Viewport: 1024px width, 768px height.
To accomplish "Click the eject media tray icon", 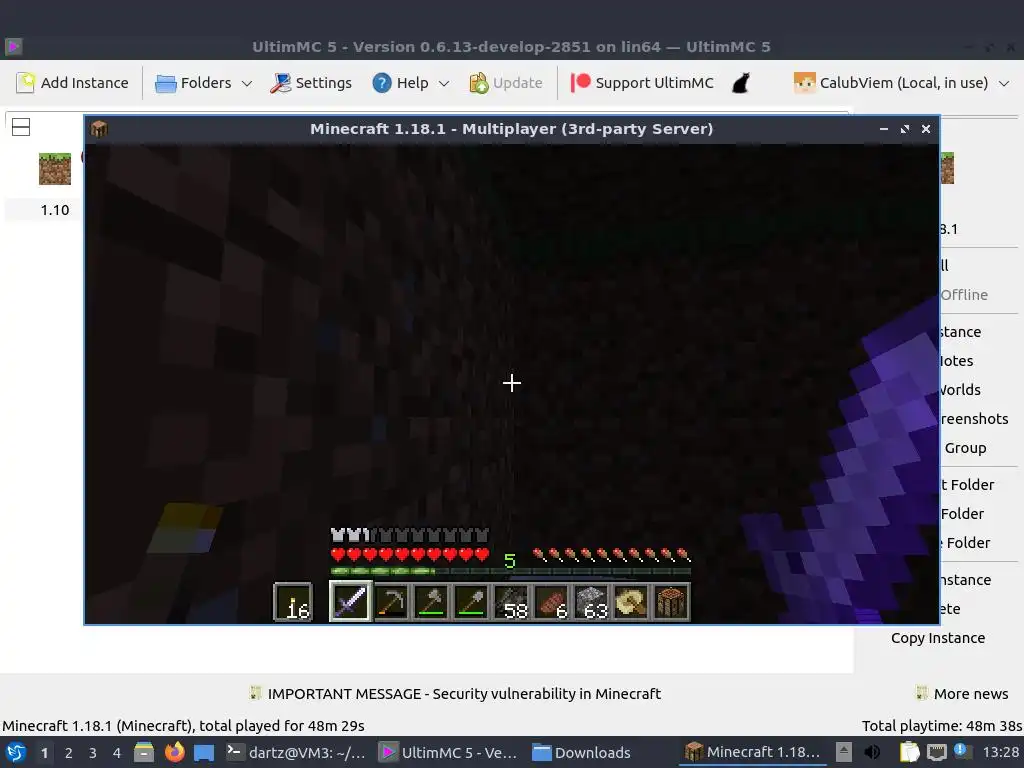I will click(844, 752).
